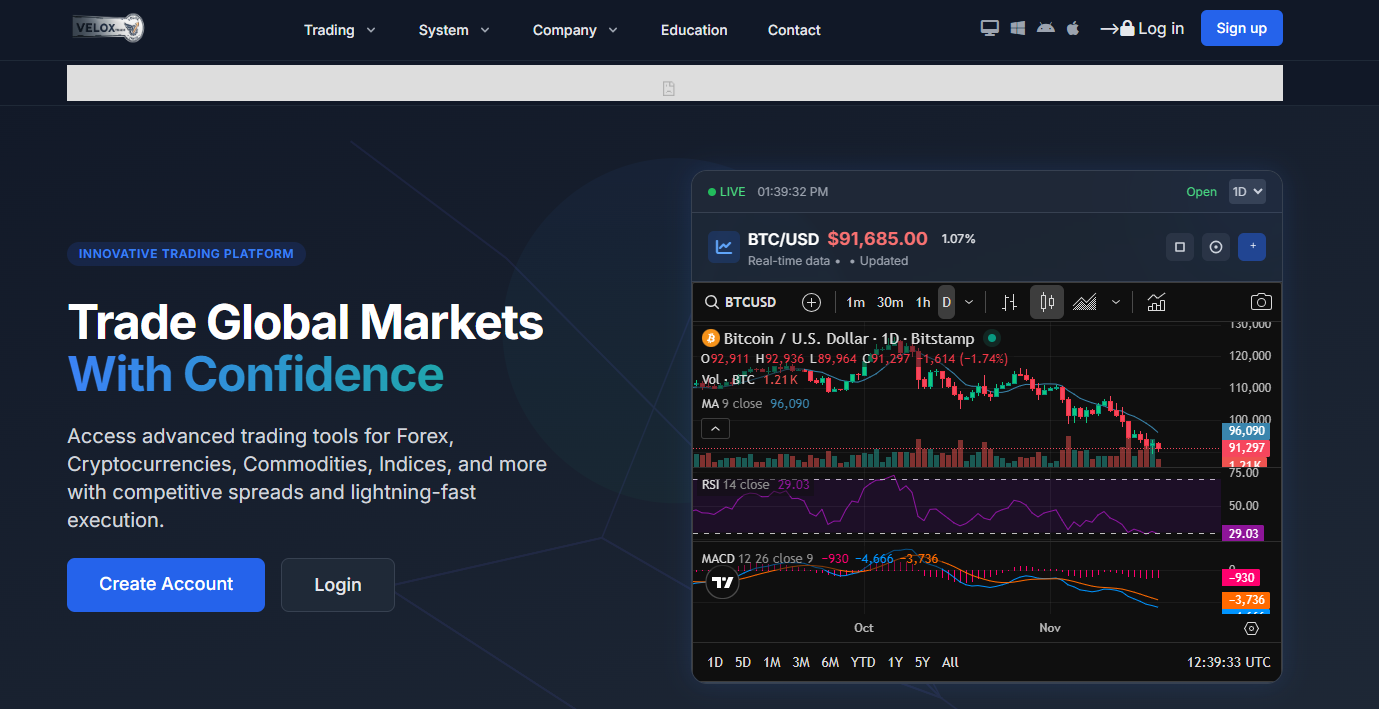Open chart settings hexagon gear icon
Viewport: 1379px width, 709px height.
click(1251, 628)
